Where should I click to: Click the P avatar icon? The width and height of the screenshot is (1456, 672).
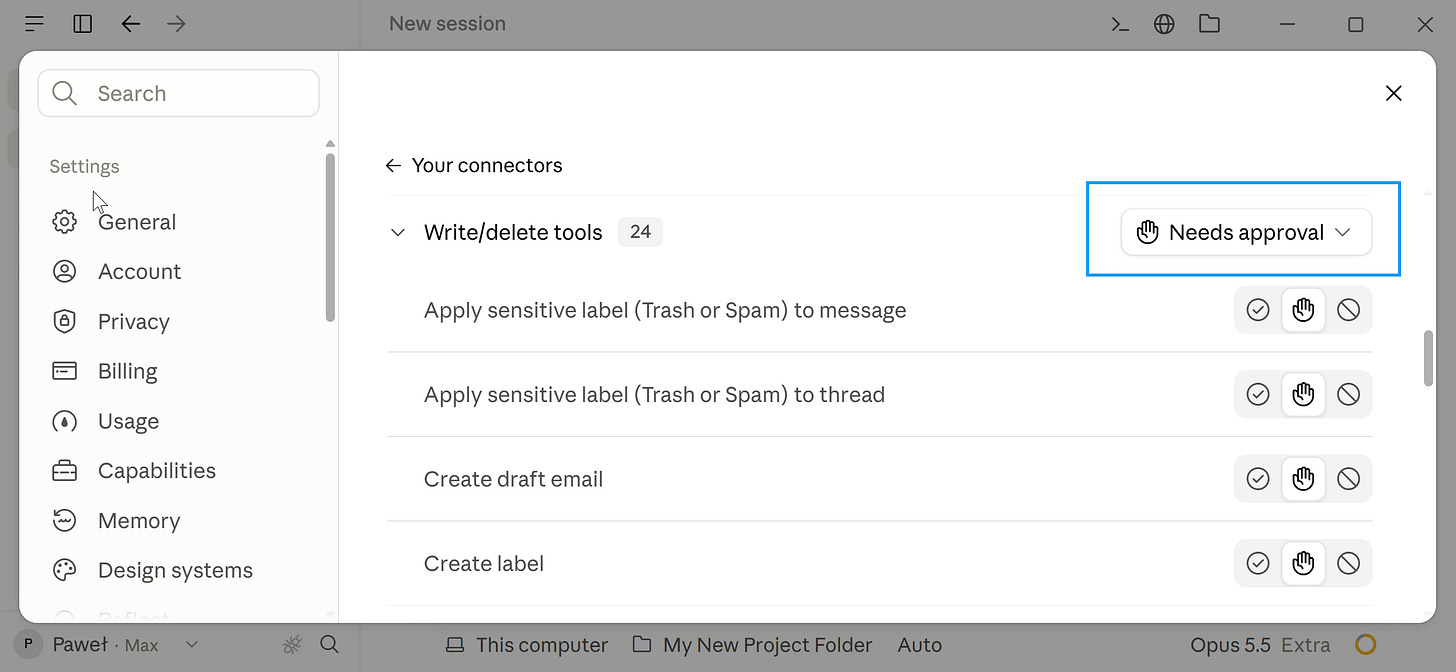coord(29,645)
